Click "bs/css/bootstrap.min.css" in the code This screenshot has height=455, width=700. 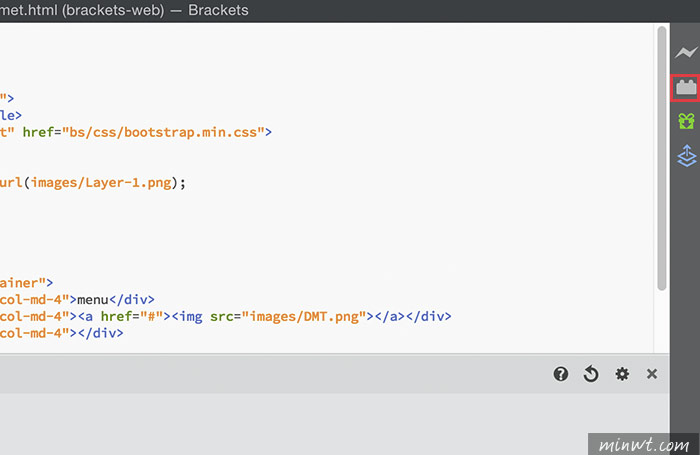pyautogui.click(x=163, y=132)
